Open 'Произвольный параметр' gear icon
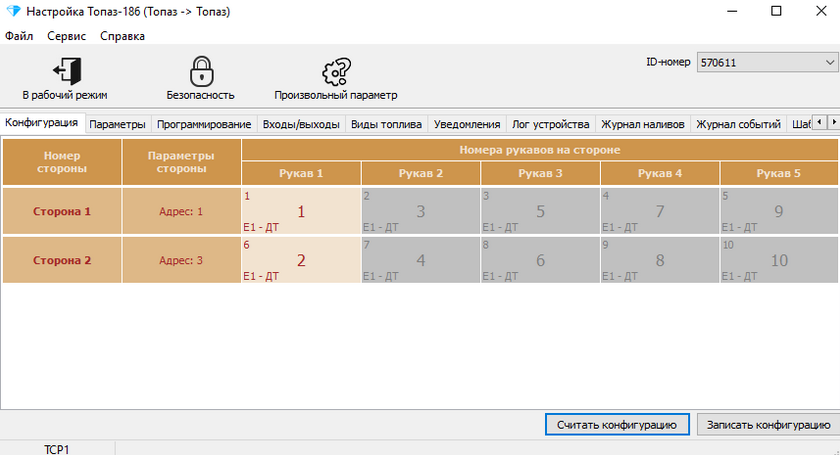The image size is (840, 455). tap(336, 72)
